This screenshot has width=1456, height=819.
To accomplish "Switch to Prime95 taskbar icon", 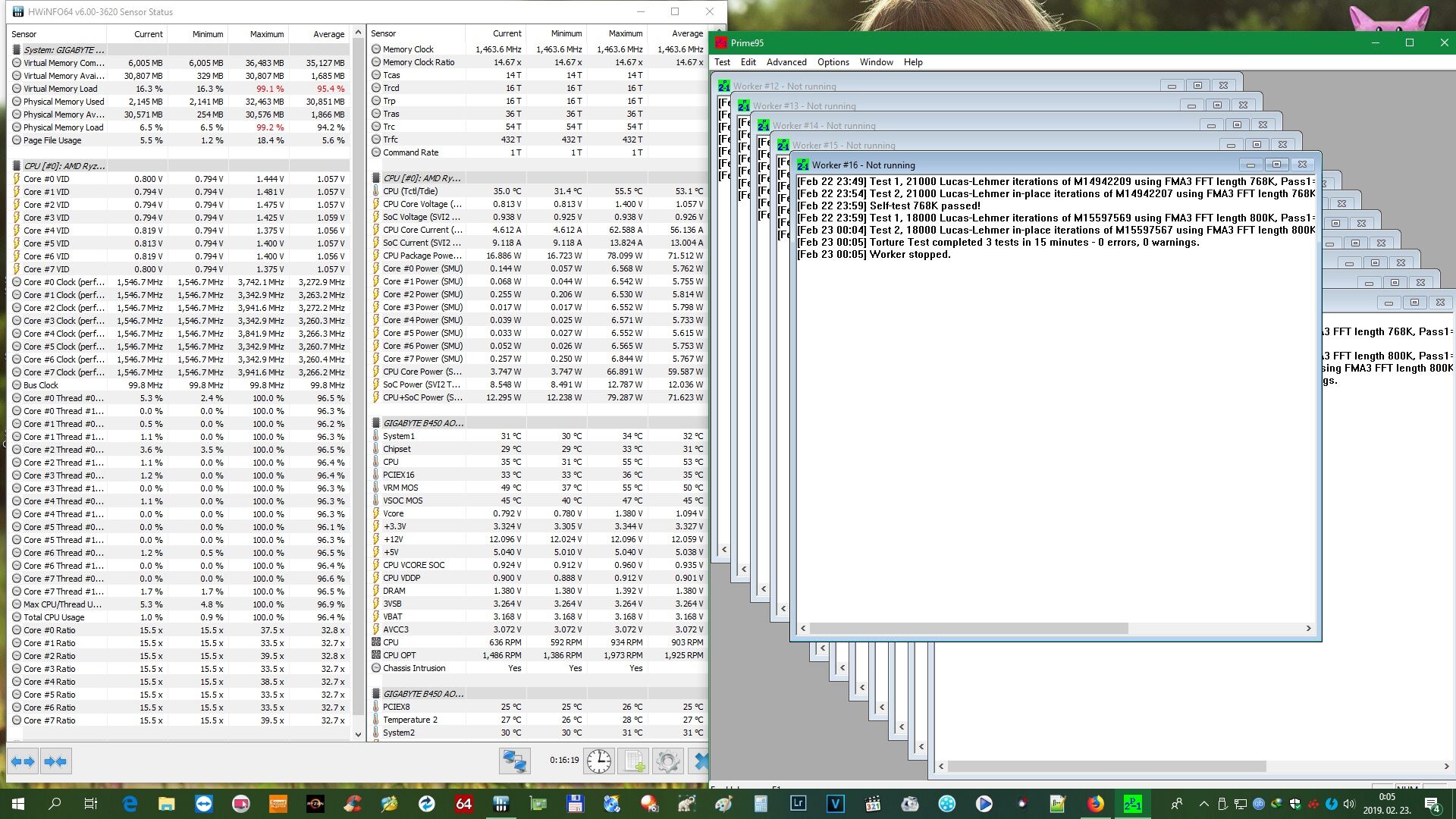I will (1132, 804).
